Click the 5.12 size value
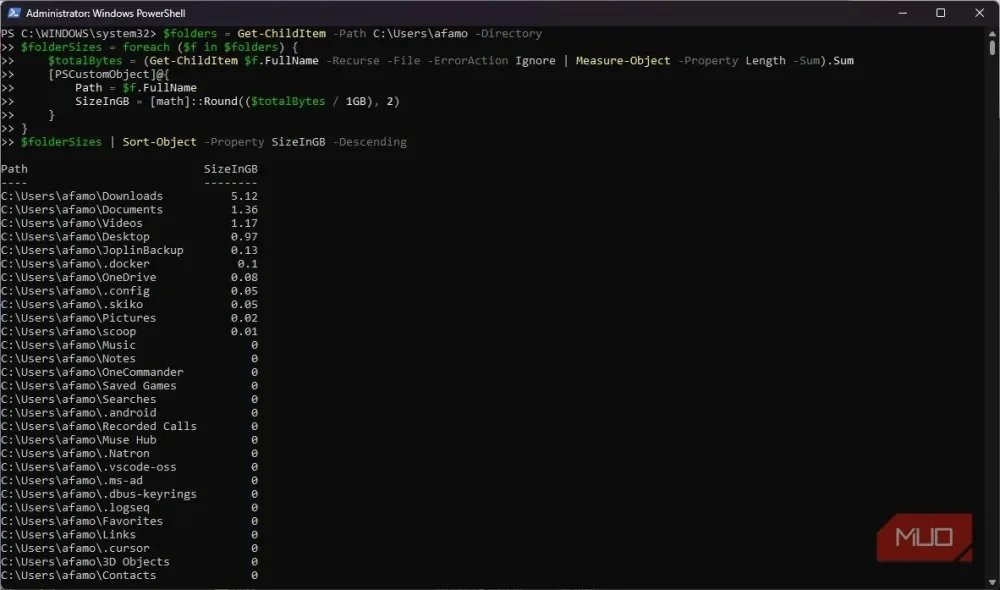1000x590 pixels. 244,196
